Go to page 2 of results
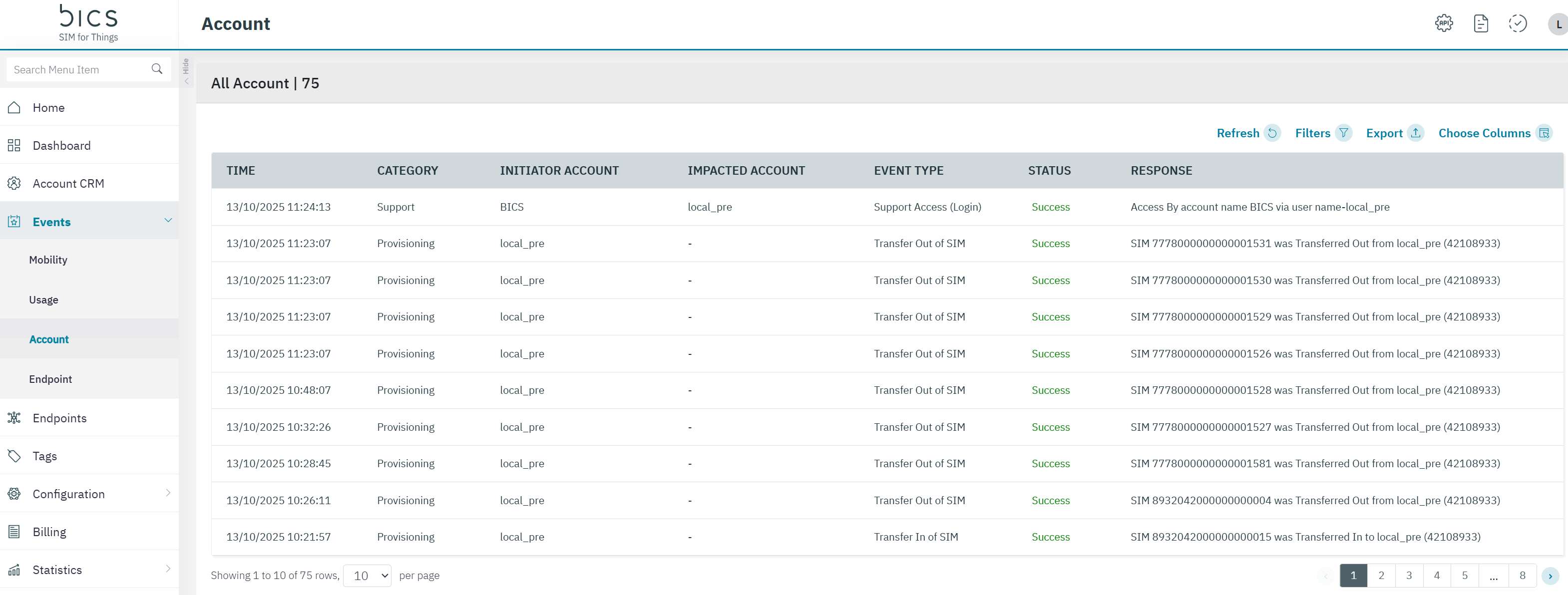Image resolution: width=1568 pixels, height=595 pixels. pos(1381,576)
